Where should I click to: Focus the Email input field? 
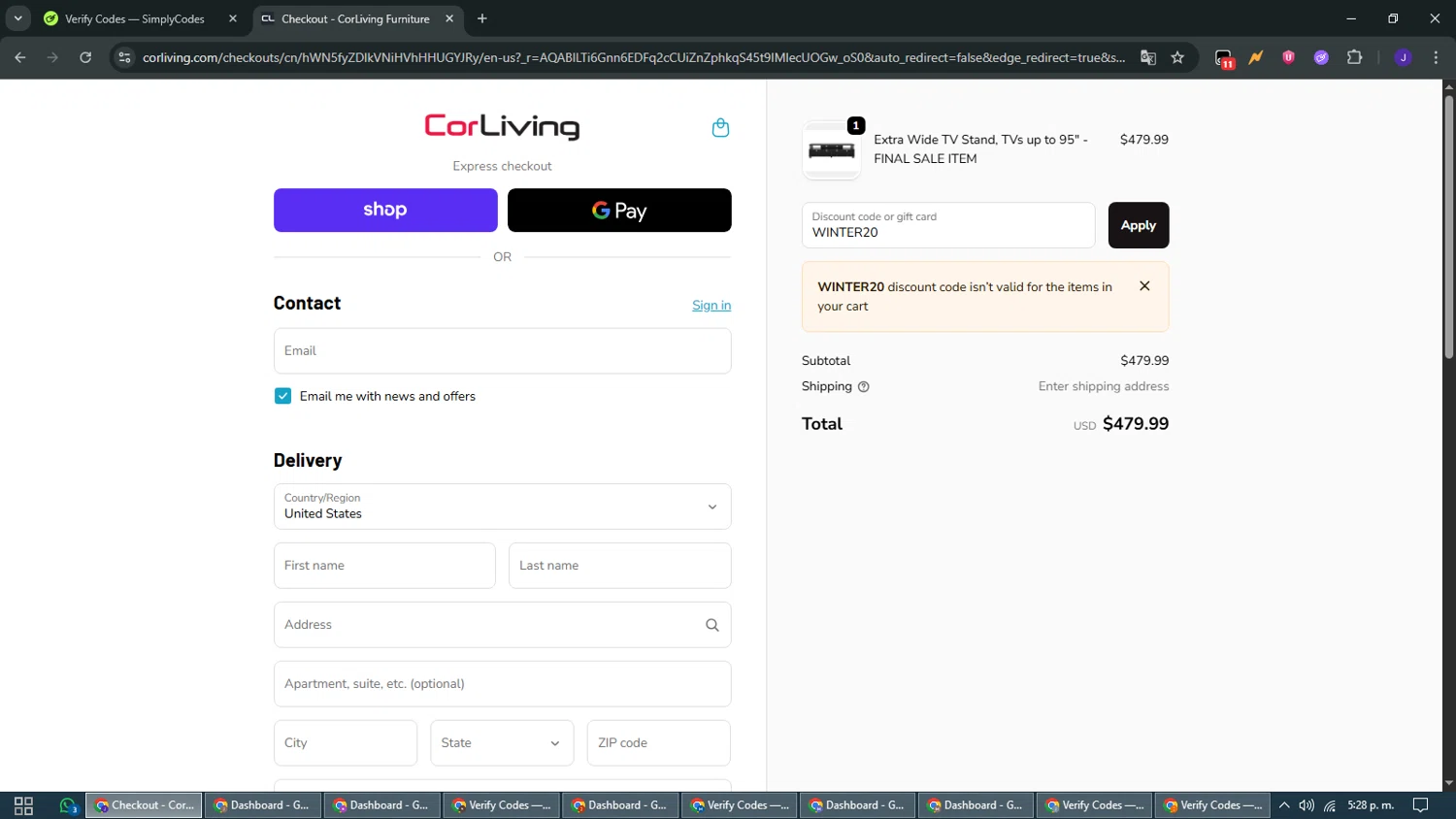pyautogui.click(x=502, y=351)
